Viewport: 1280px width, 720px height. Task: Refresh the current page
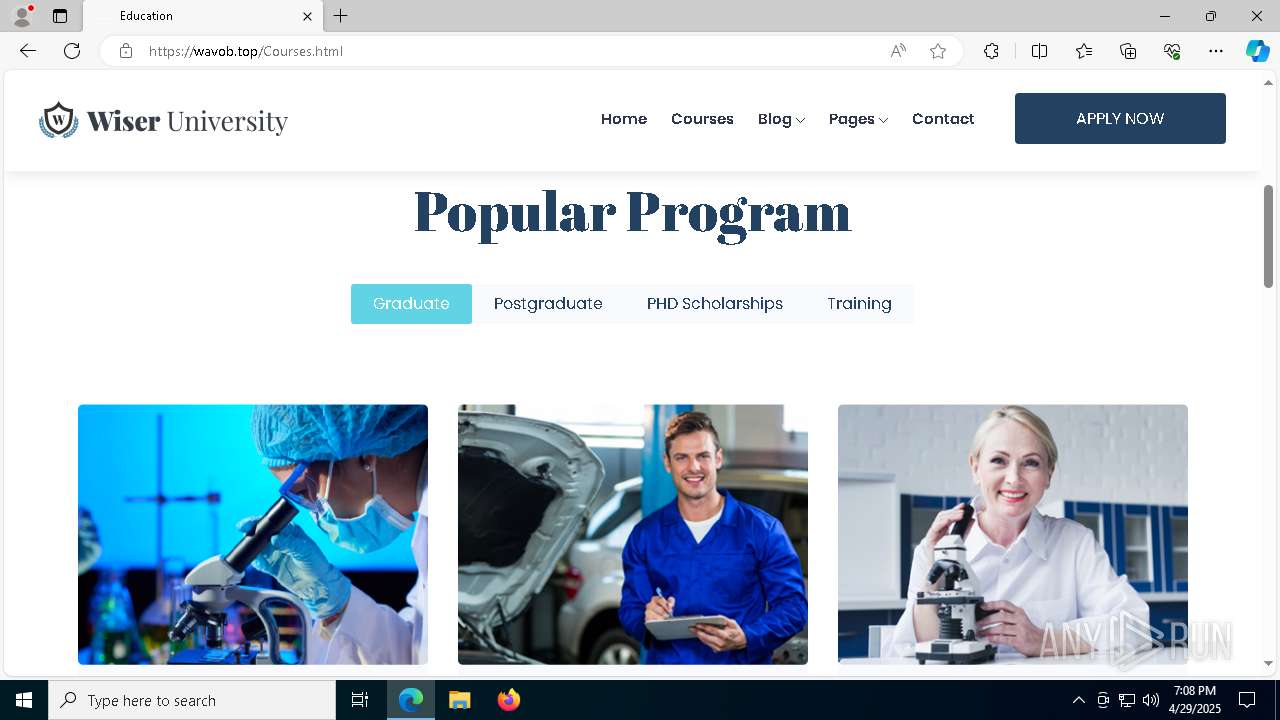72,51
